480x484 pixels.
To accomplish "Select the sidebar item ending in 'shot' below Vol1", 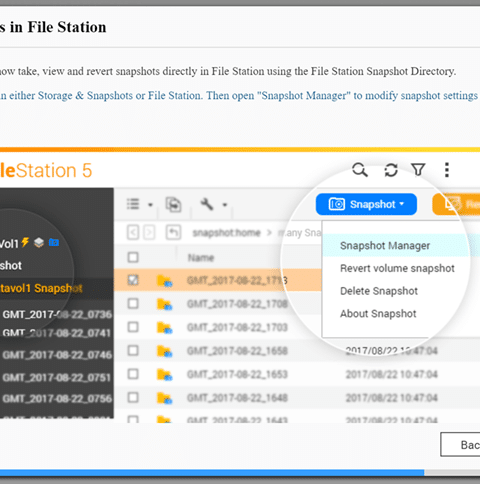I will tap(11, 266).
